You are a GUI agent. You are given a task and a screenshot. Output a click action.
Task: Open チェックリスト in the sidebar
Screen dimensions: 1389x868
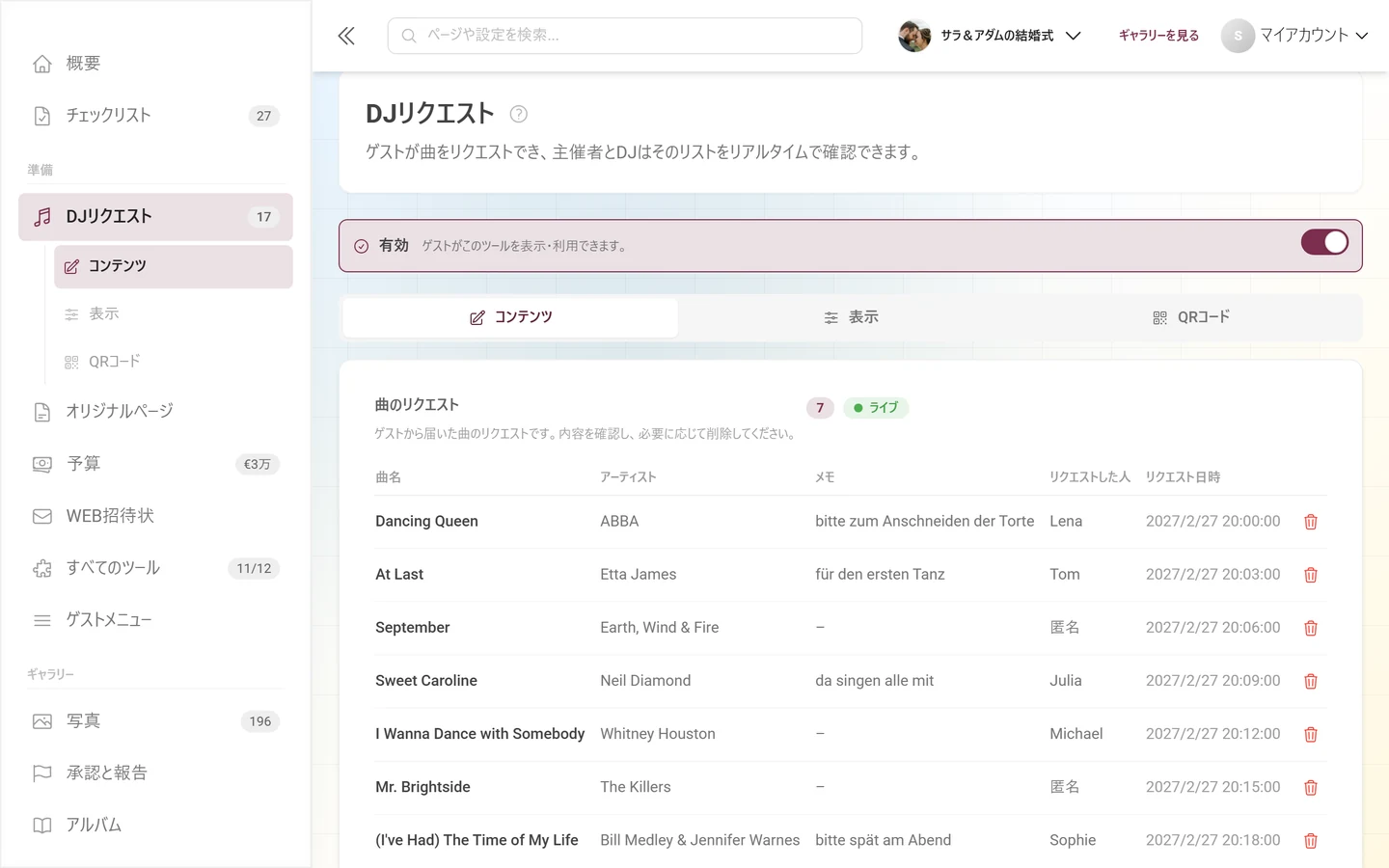(x=155, y=116)
